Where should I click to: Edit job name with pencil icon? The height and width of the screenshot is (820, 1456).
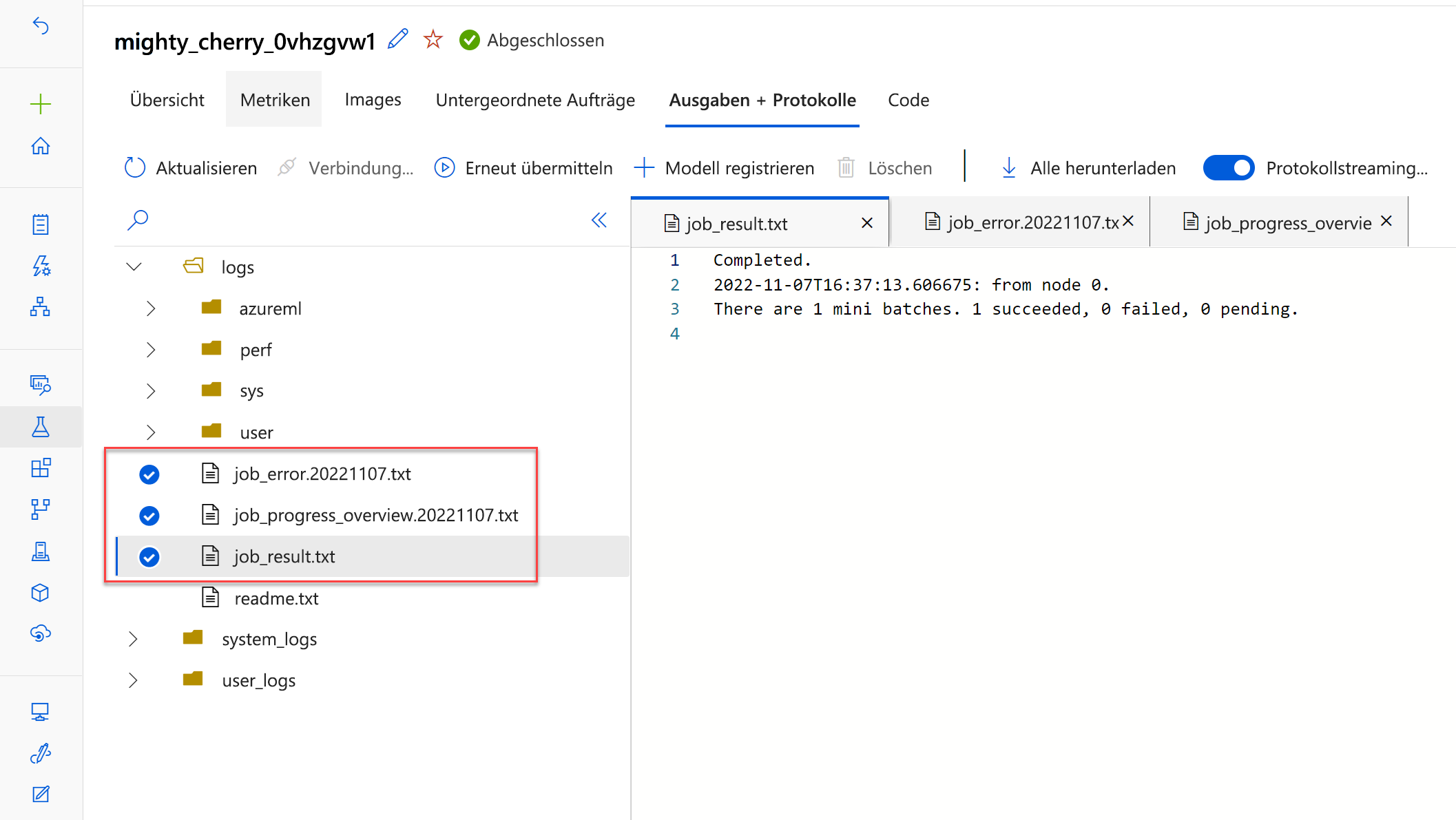[398, 39]
